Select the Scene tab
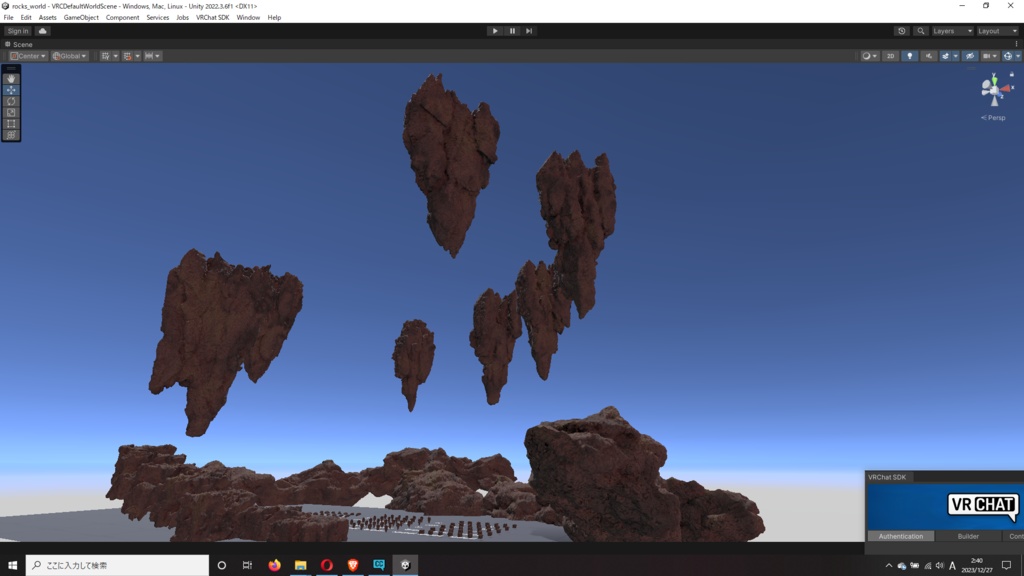 click(x=19, y=44)
